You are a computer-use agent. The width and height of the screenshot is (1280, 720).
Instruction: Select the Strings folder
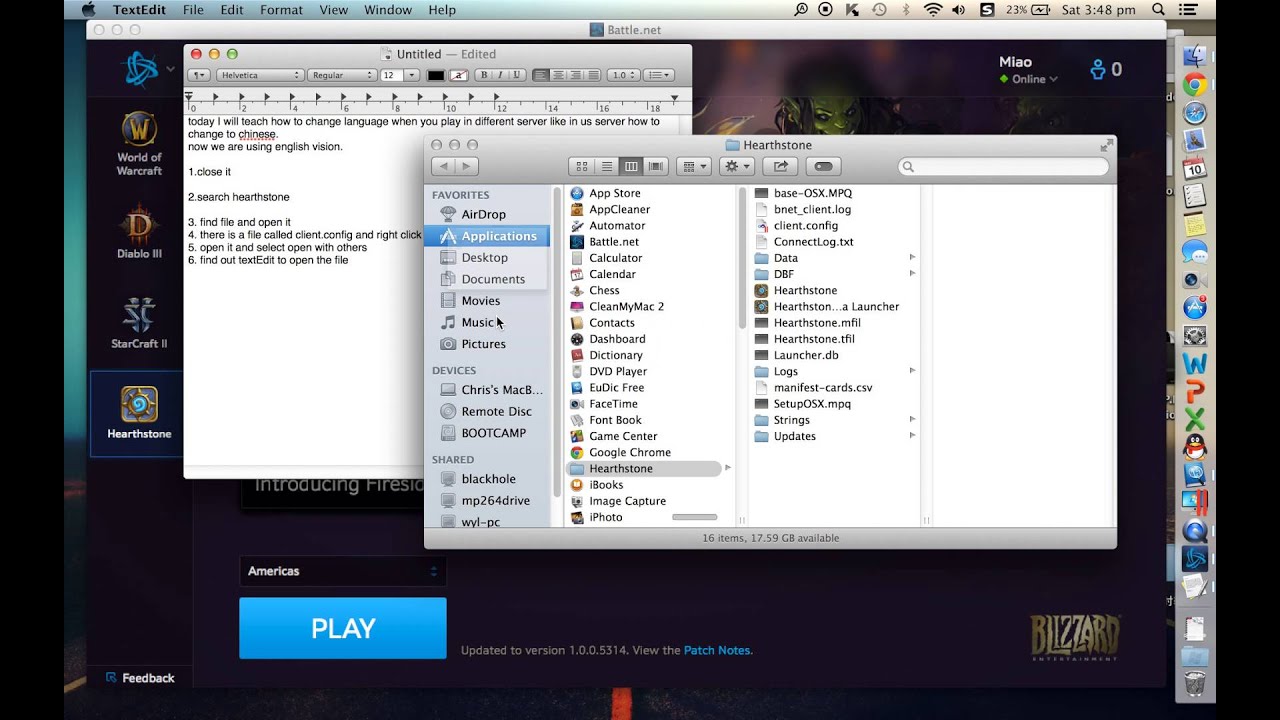tap(782, 420)
